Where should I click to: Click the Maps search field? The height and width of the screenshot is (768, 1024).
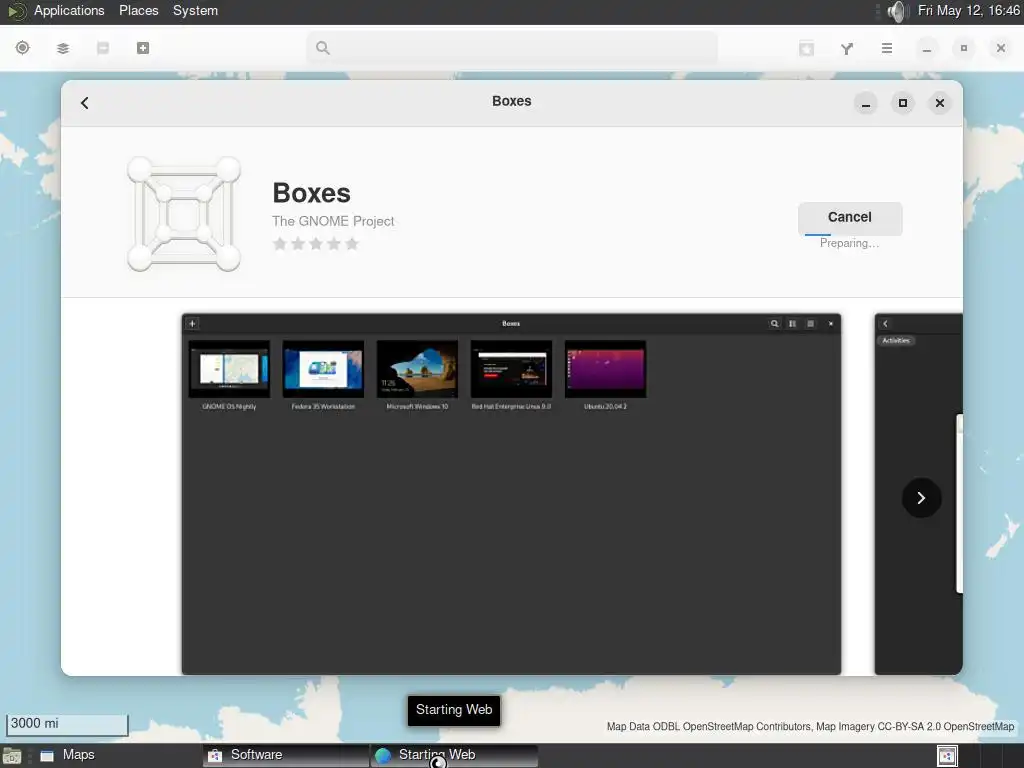(x=512, y=48)
